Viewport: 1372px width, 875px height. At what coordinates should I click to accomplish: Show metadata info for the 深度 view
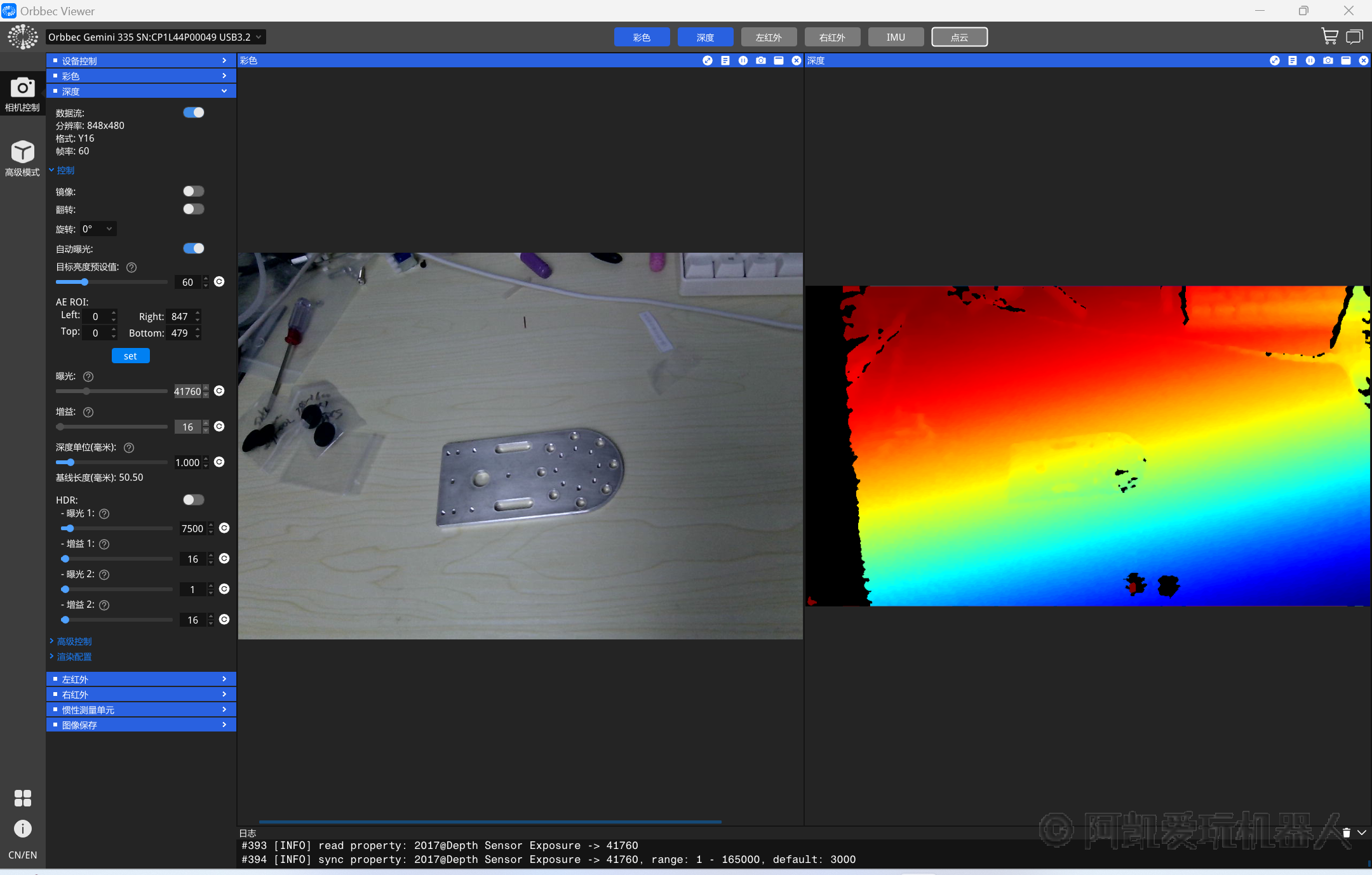pyautogui.click(x=1292, y=60)
